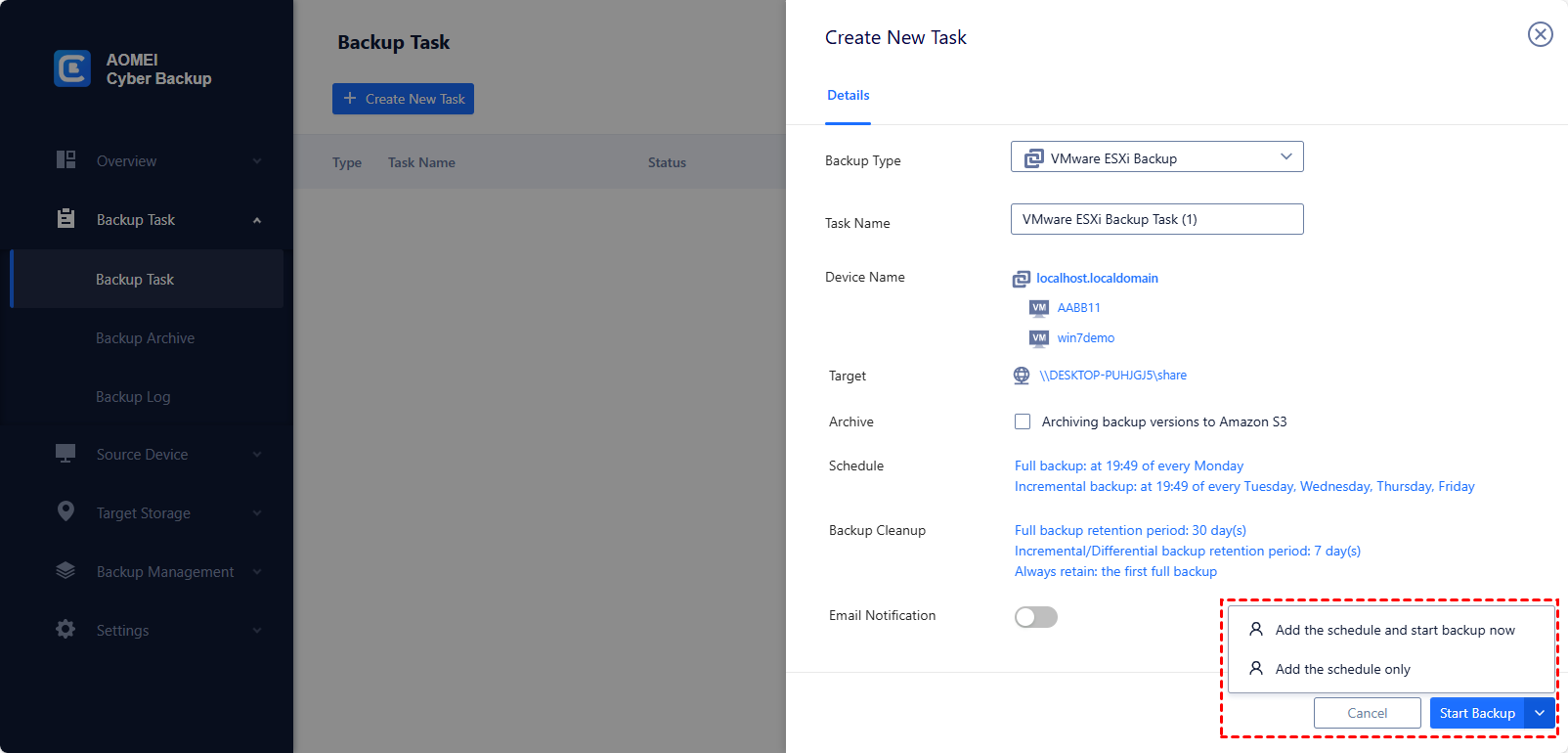Image resolution: width=1568 pixels, height=753 pixels.
Task: Open Backup Archive in the sidebar
Action: click(145, 338)
